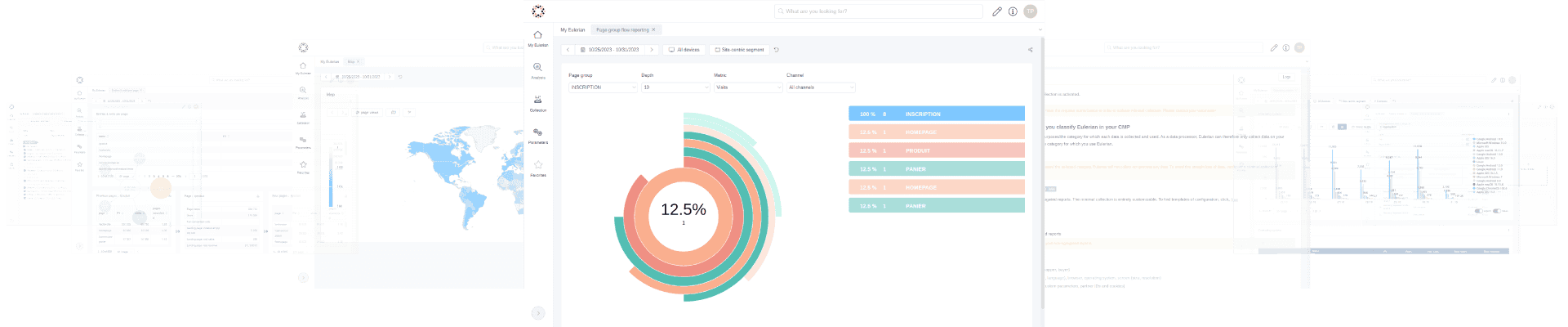Switch to the My Eulerian tab
Screen dimensions: 1568x327
(x=572, y=29)
